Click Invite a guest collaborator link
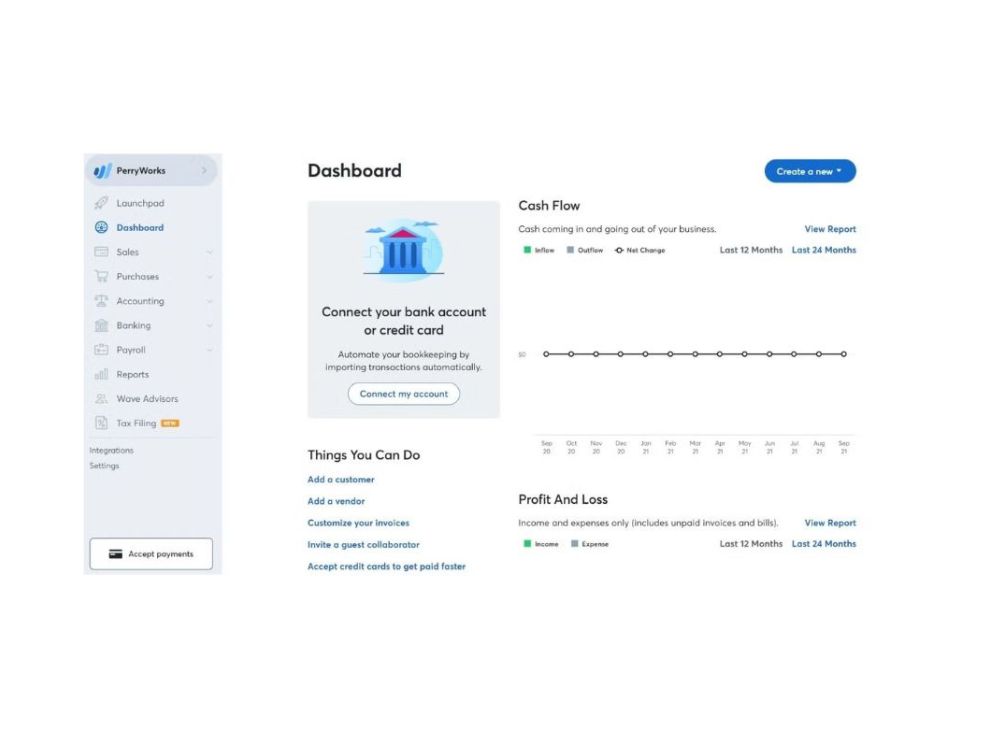The width and height of the screenshot is (1000, 750). (364, 545)
